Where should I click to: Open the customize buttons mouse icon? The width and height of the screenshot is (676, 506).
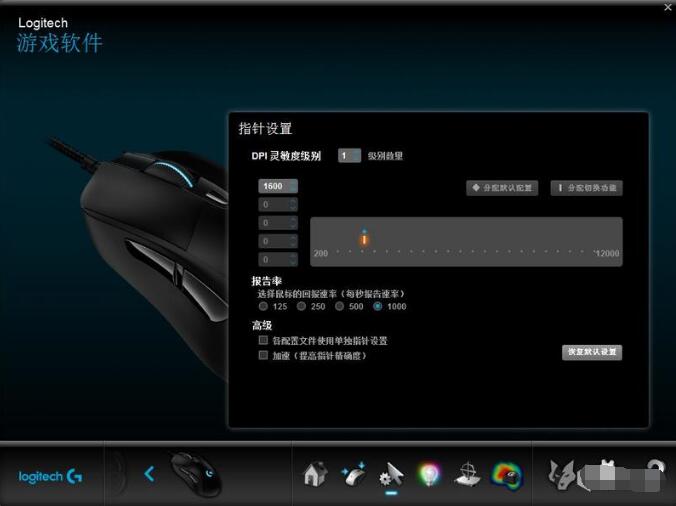354,474
